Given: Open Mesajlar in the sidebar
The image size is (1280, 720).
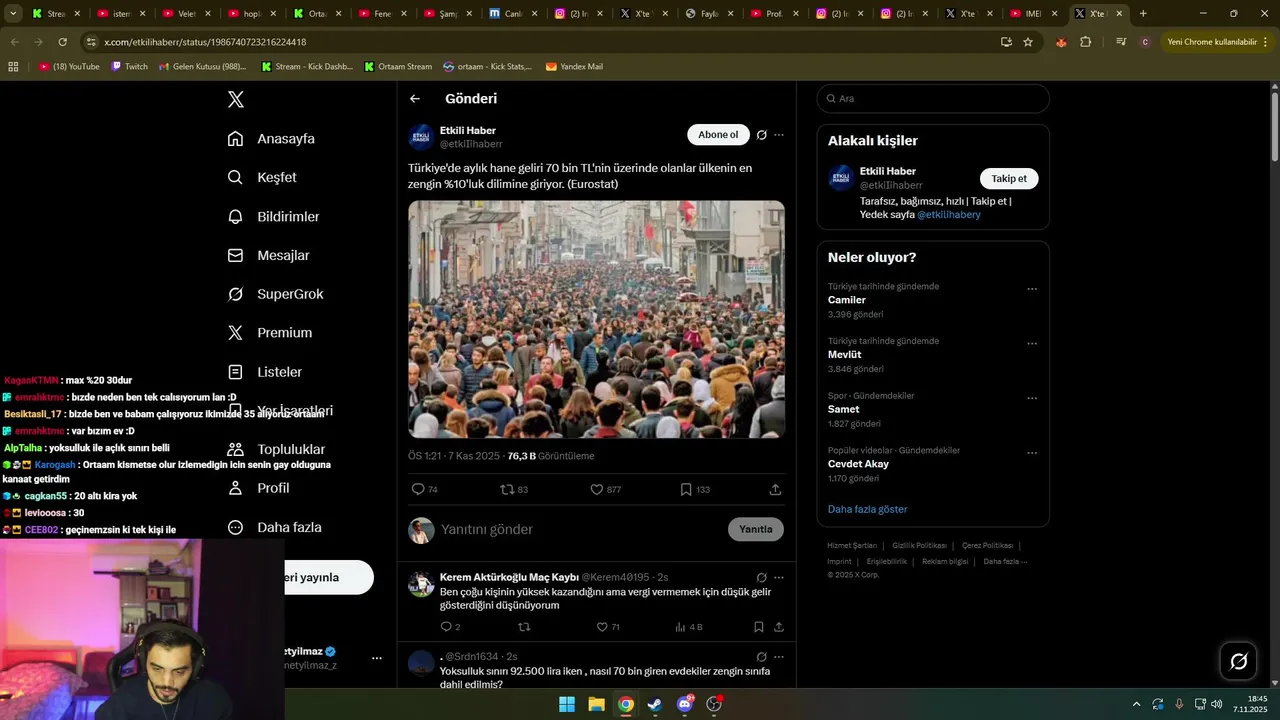Looking at the screenshot, I should (x=268, y=255).
